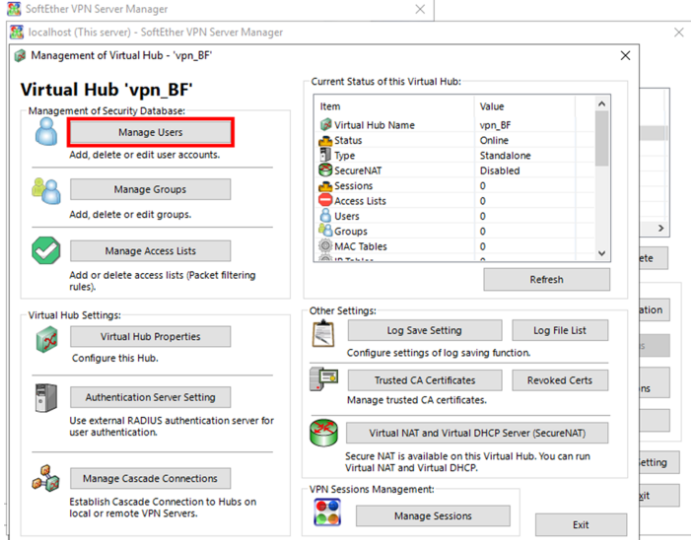View the Log File List
The height and width of the screenshot is (540, 691).
click(559, 330)
